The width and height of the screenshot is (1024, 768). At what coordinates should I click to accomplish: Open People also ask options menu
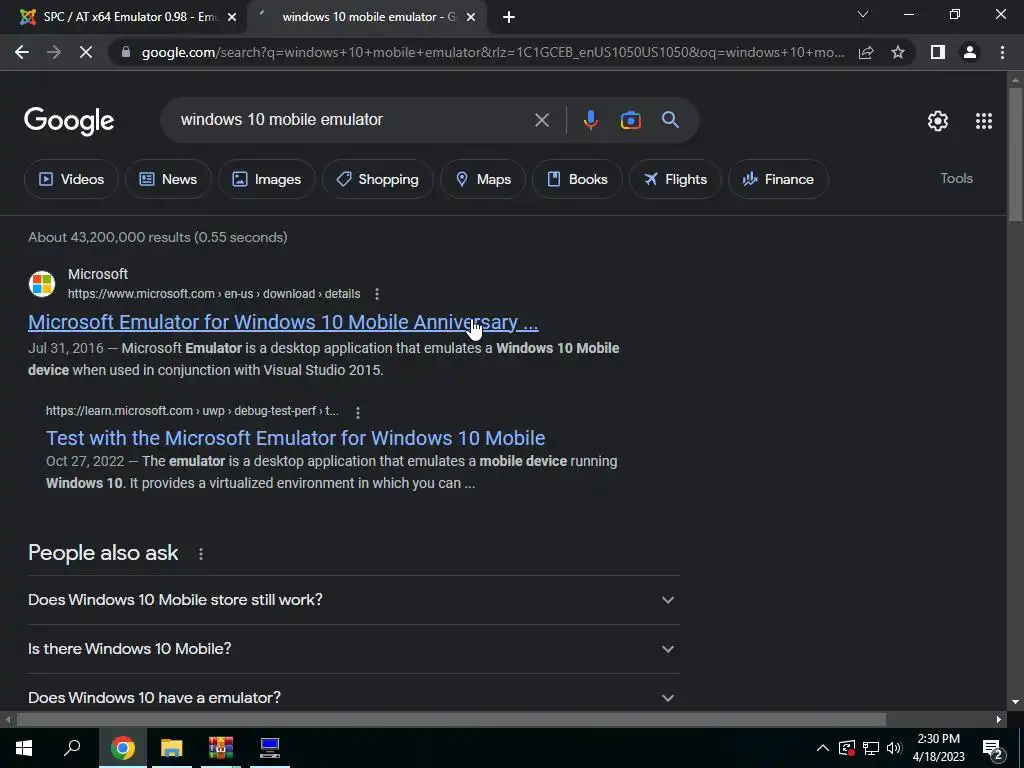[200, 554]
